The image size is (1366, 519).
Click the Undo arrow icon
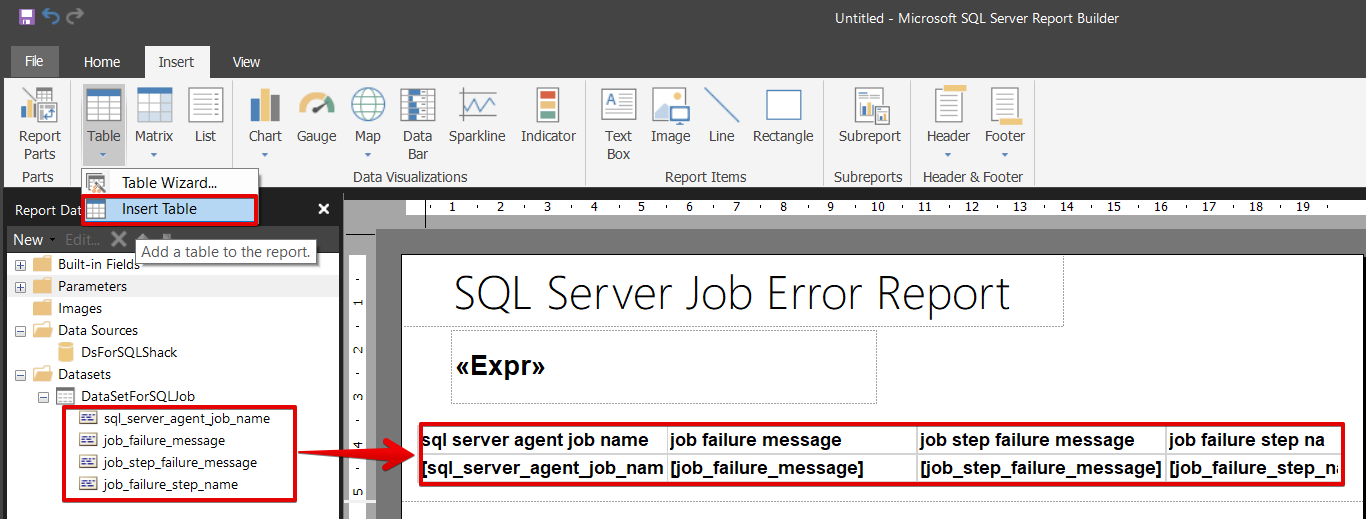point(50,16)
